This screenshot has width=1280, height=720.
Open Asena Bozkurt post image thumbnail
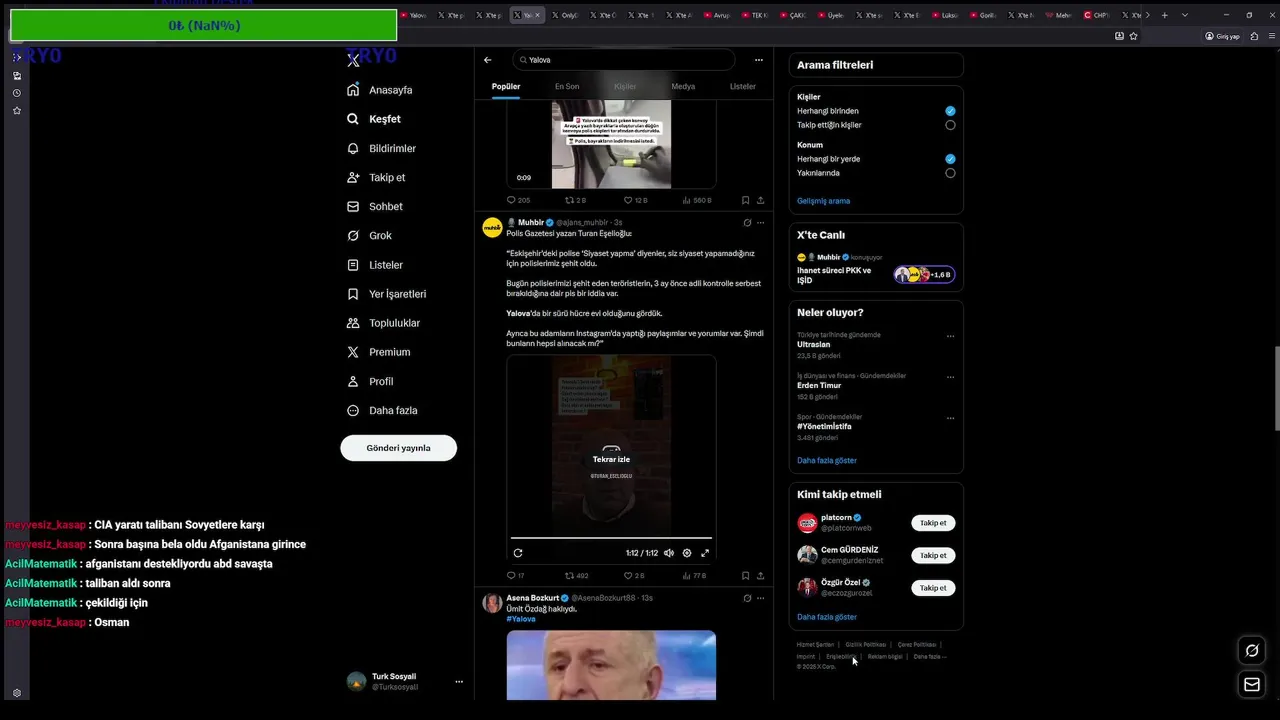pos(611,665)
